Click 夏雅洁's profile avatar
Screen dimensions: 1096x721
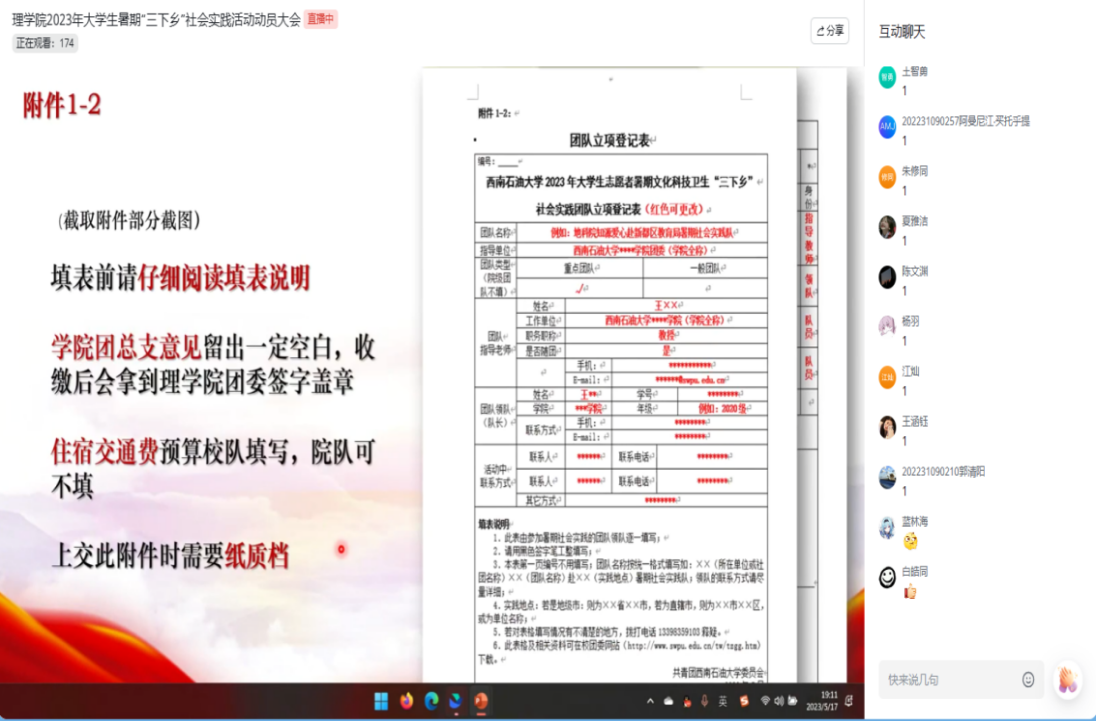[887, 227]
